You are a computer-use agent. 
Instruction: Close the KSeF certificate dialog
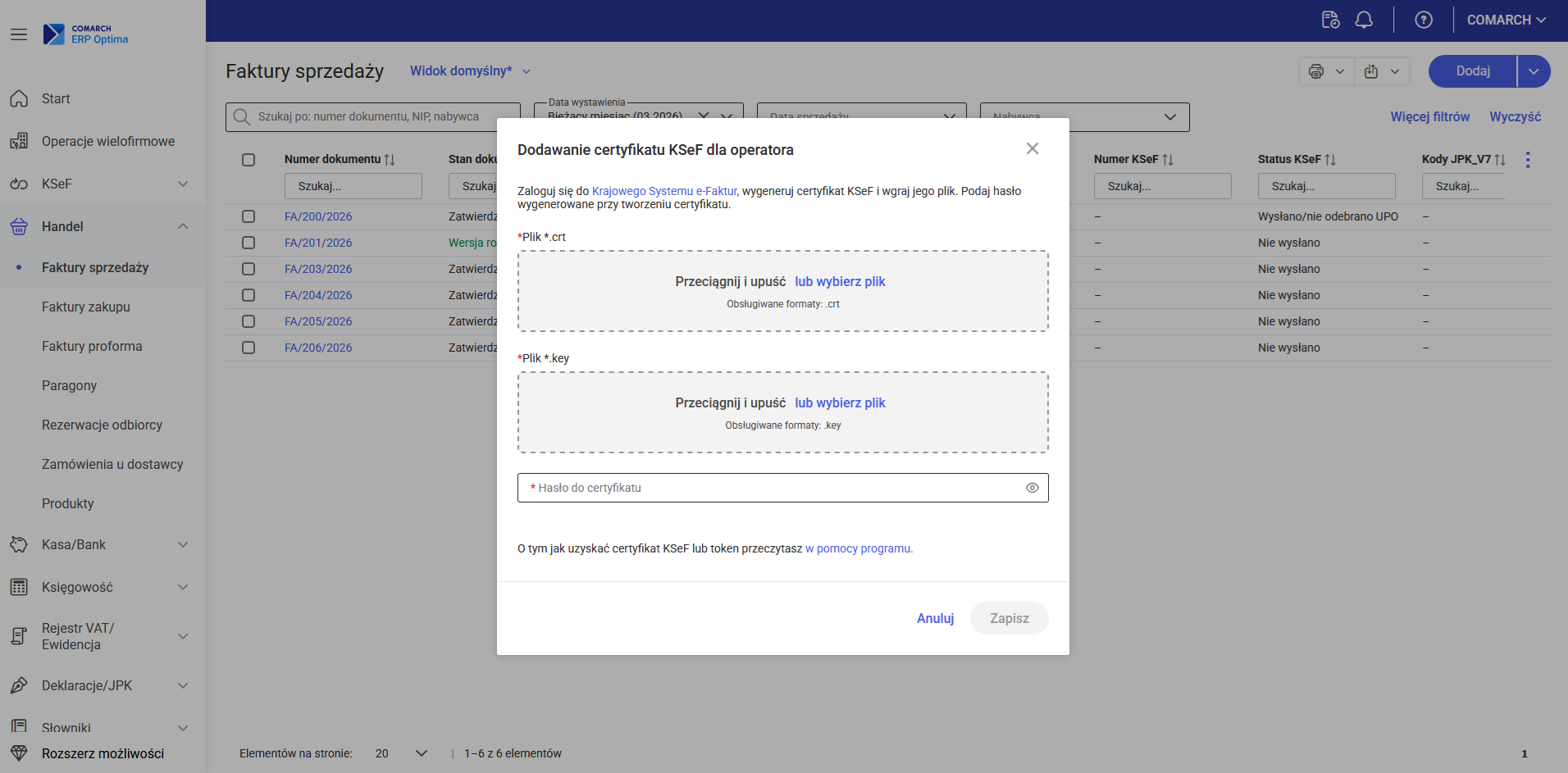pyautogui.click(x=1032, y=148)
